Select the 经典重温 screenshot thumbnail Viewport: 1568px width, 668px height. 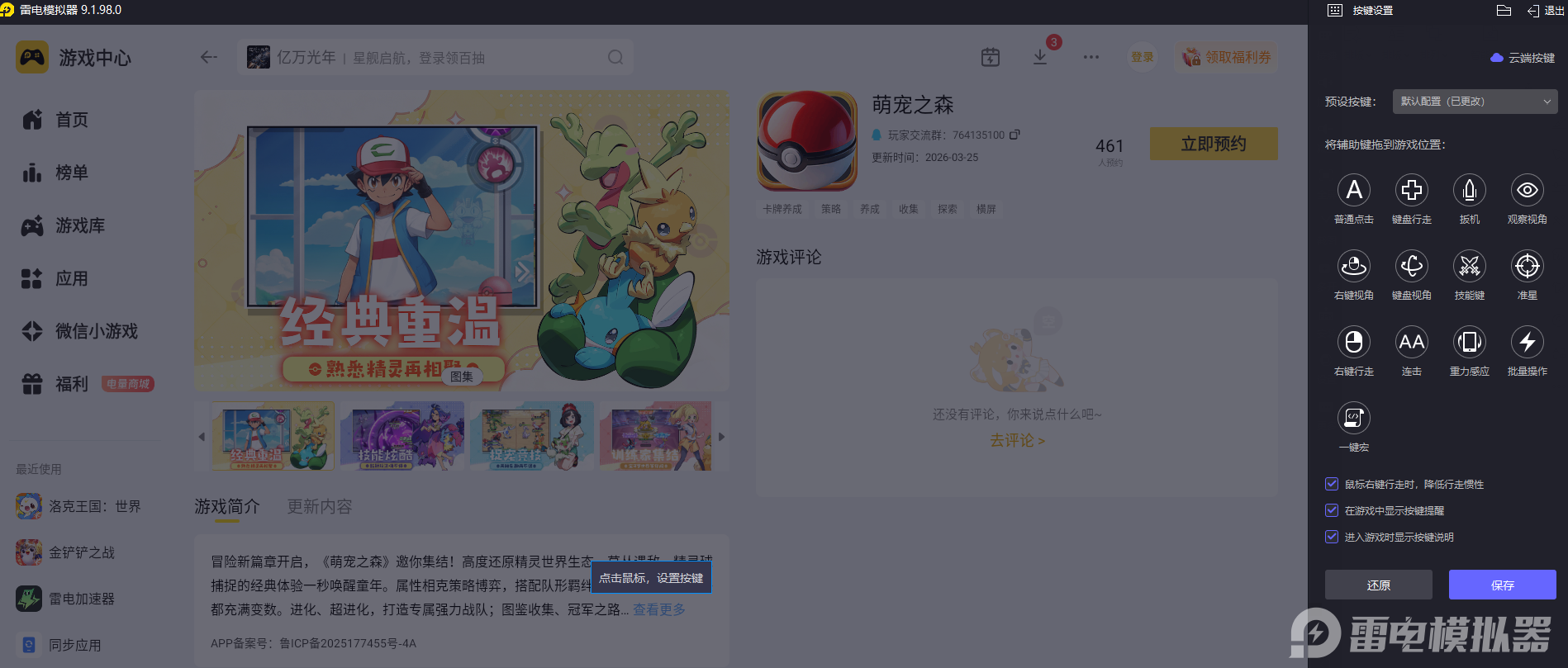point(273,436)
